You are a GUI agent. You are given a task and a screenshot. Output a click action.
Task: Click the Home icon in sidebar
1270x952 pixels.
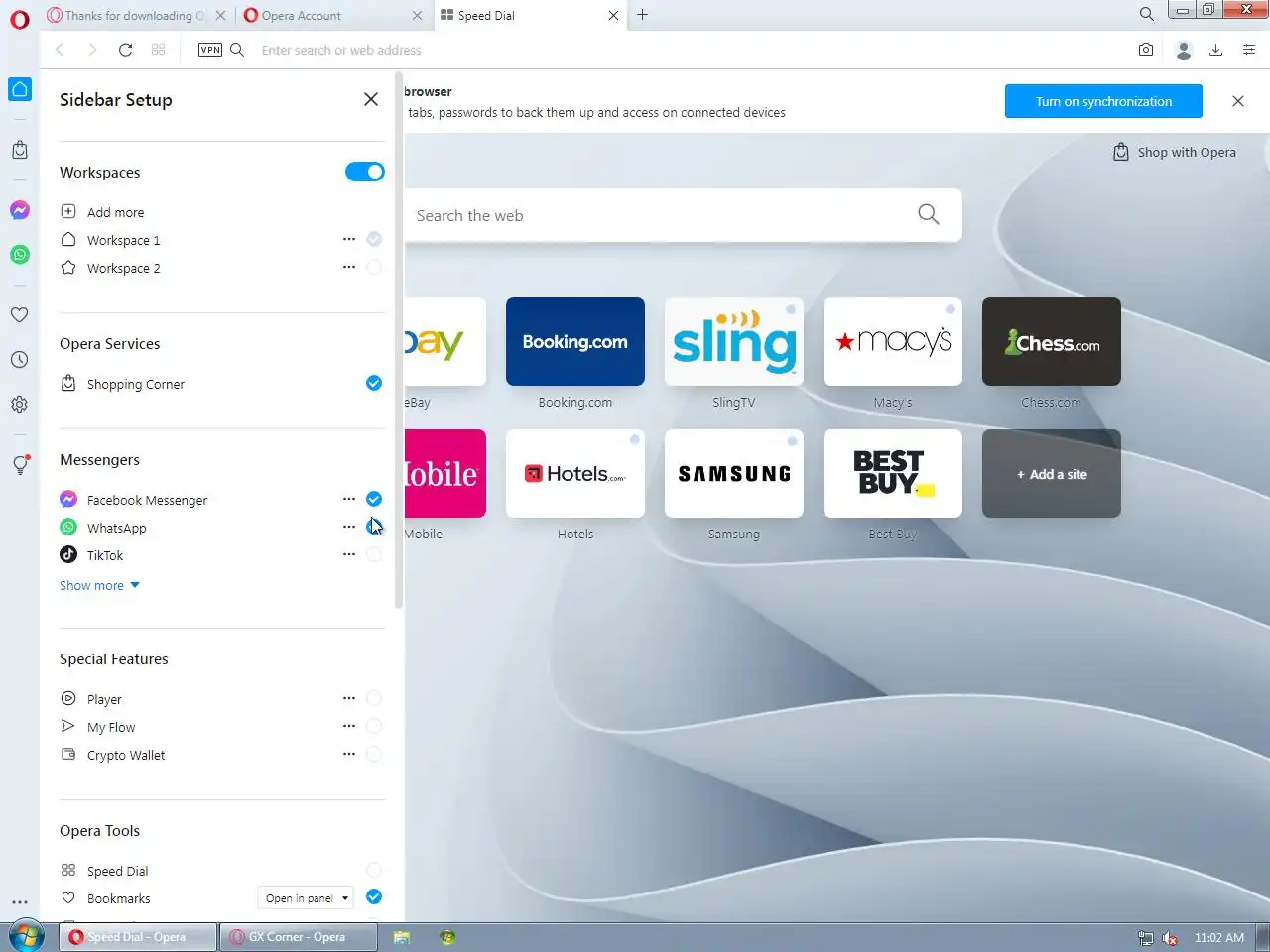click(x=20, y=89)
